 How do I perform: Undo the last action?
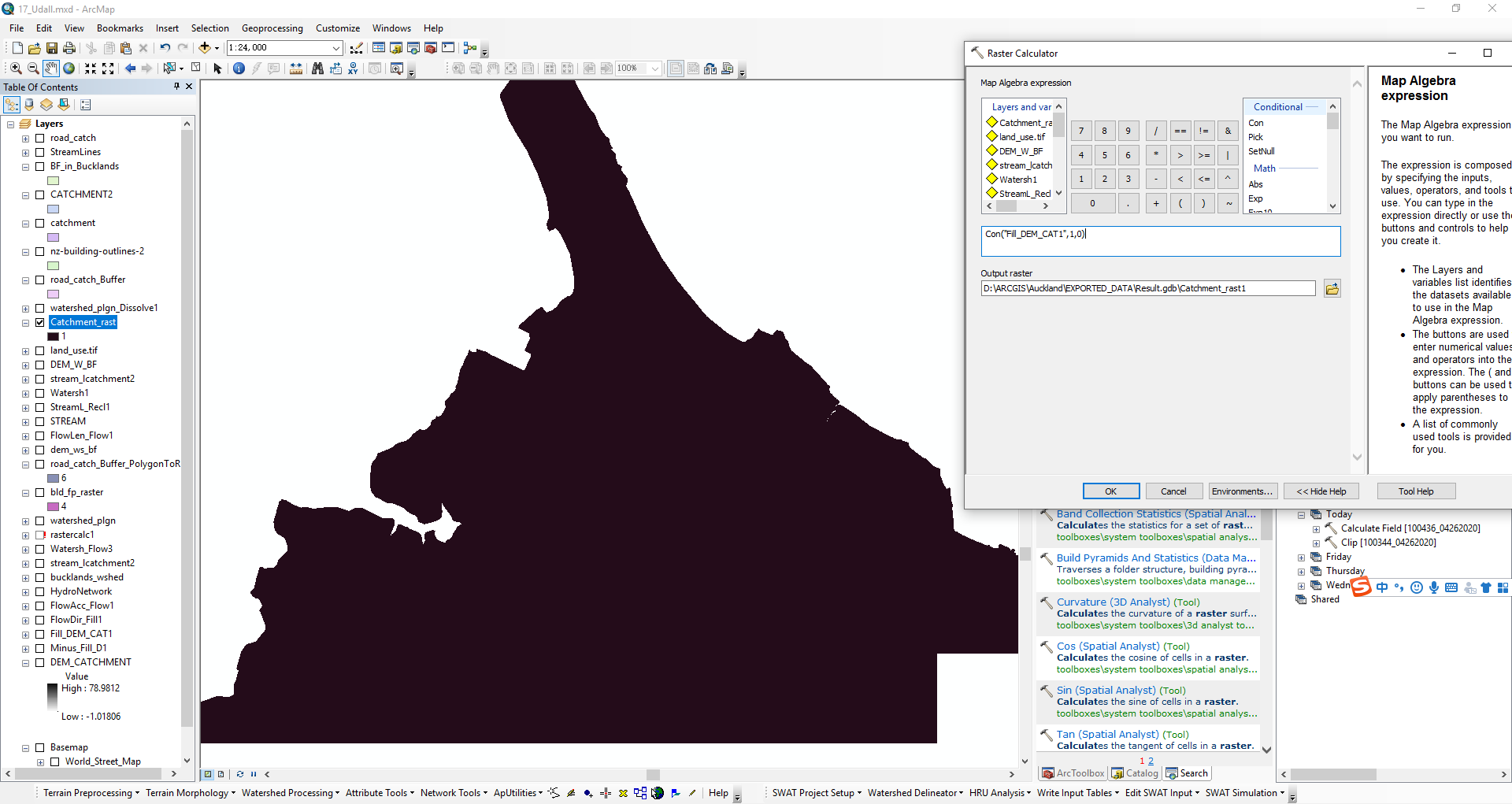click(165, 48)
